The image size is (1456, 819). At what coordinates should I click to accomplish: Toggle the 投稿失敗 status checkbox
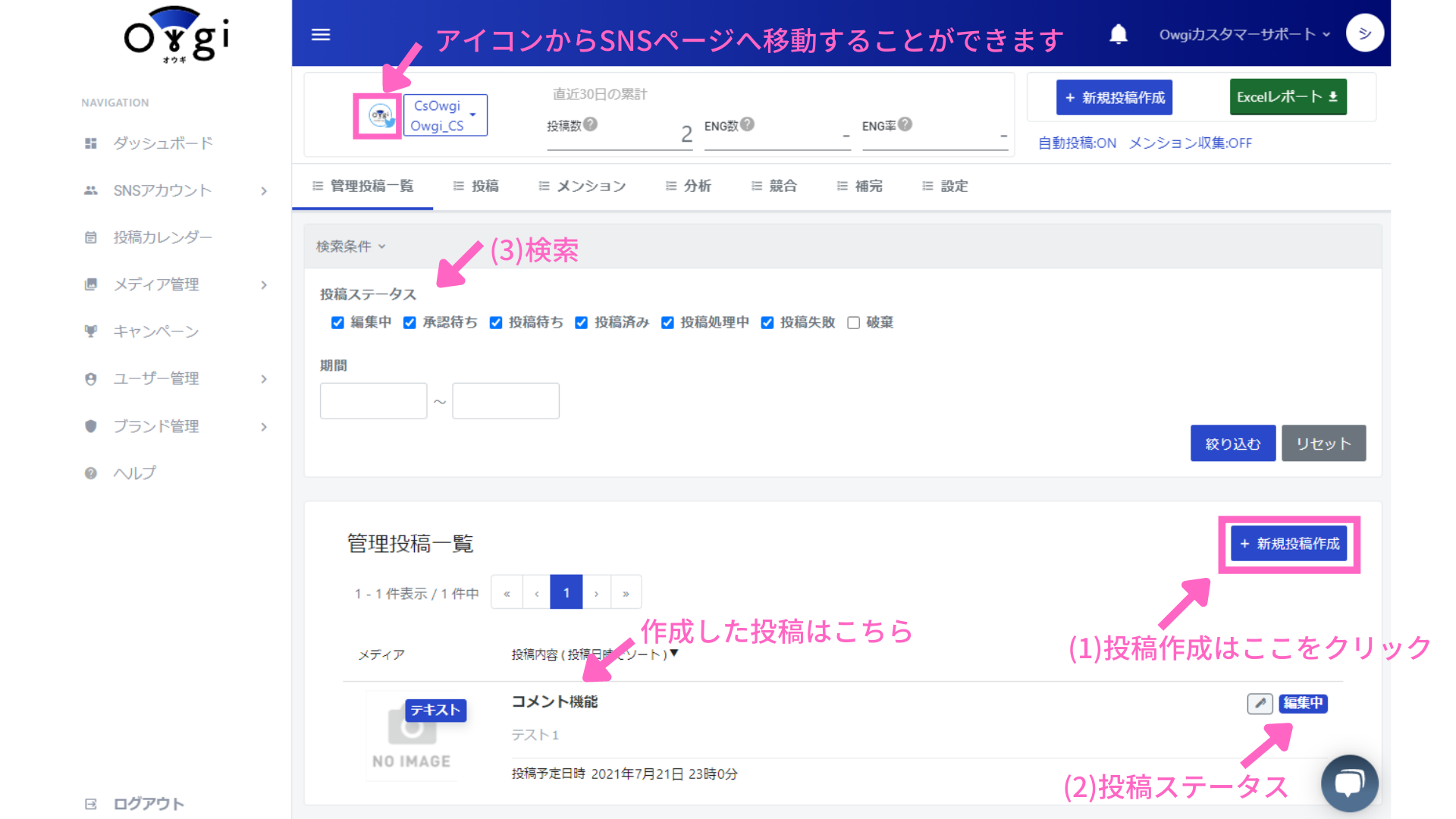(767, 322)
